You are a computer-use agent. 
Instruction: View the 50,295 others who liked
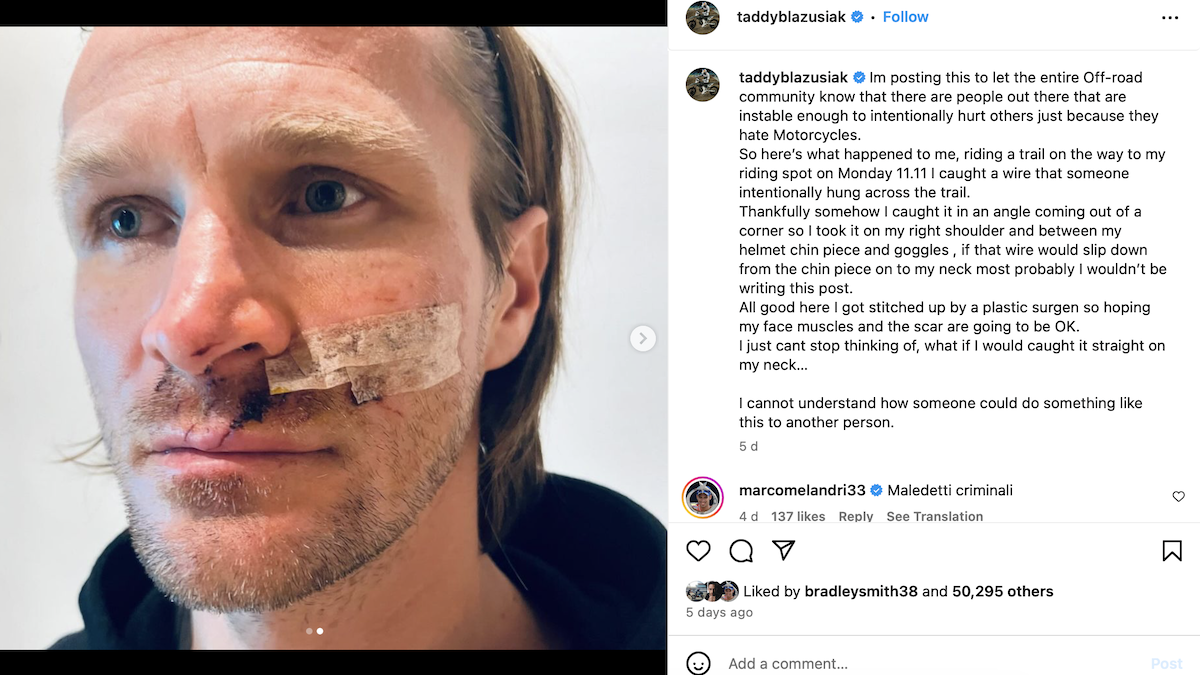pos(1001,591)
